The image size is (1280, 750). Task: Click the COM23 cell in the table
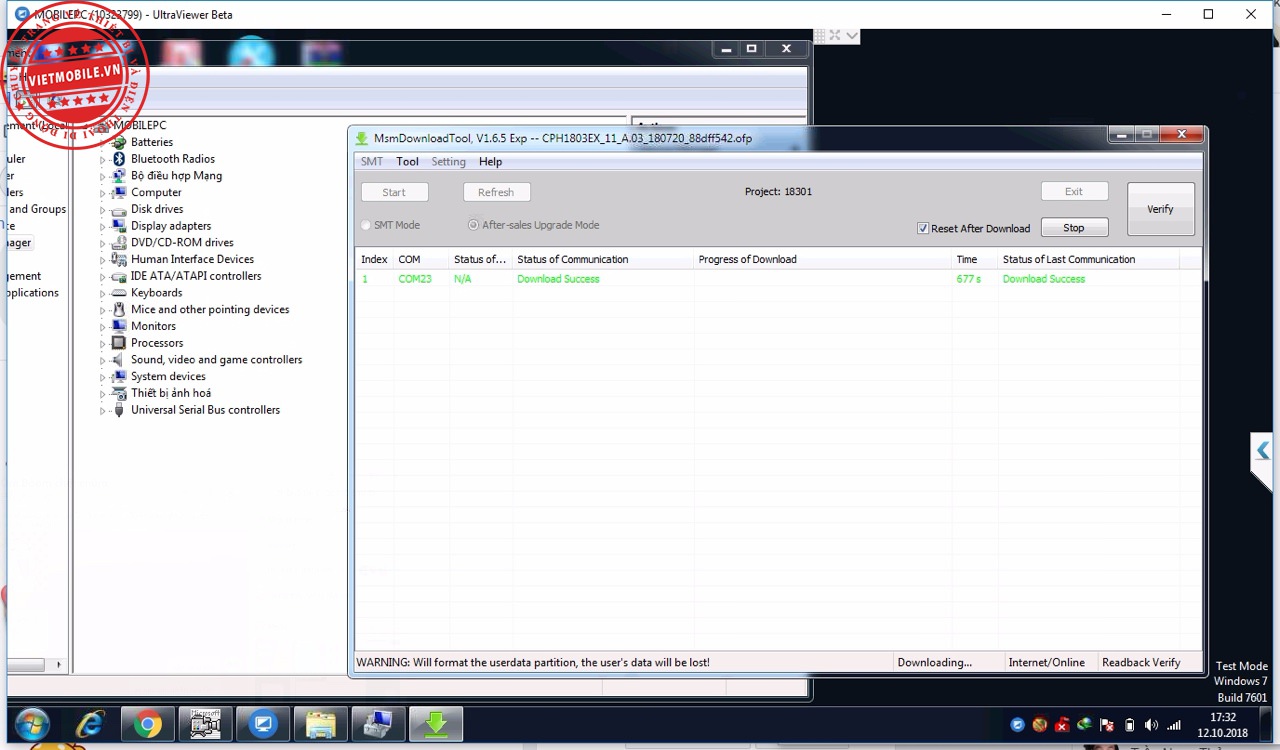coord(415,279)
